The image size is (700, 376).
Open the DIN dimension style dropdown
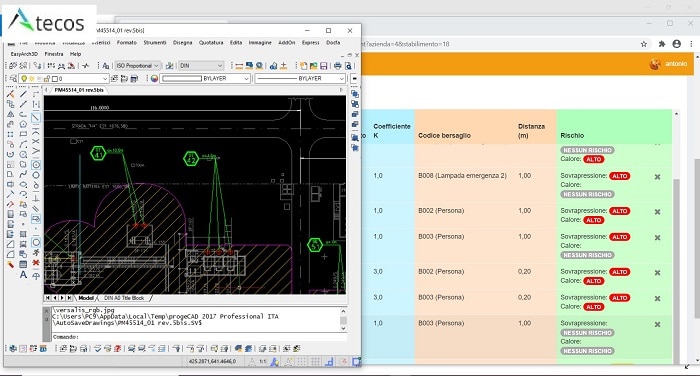pyautogui.click(x=201, y=66)
